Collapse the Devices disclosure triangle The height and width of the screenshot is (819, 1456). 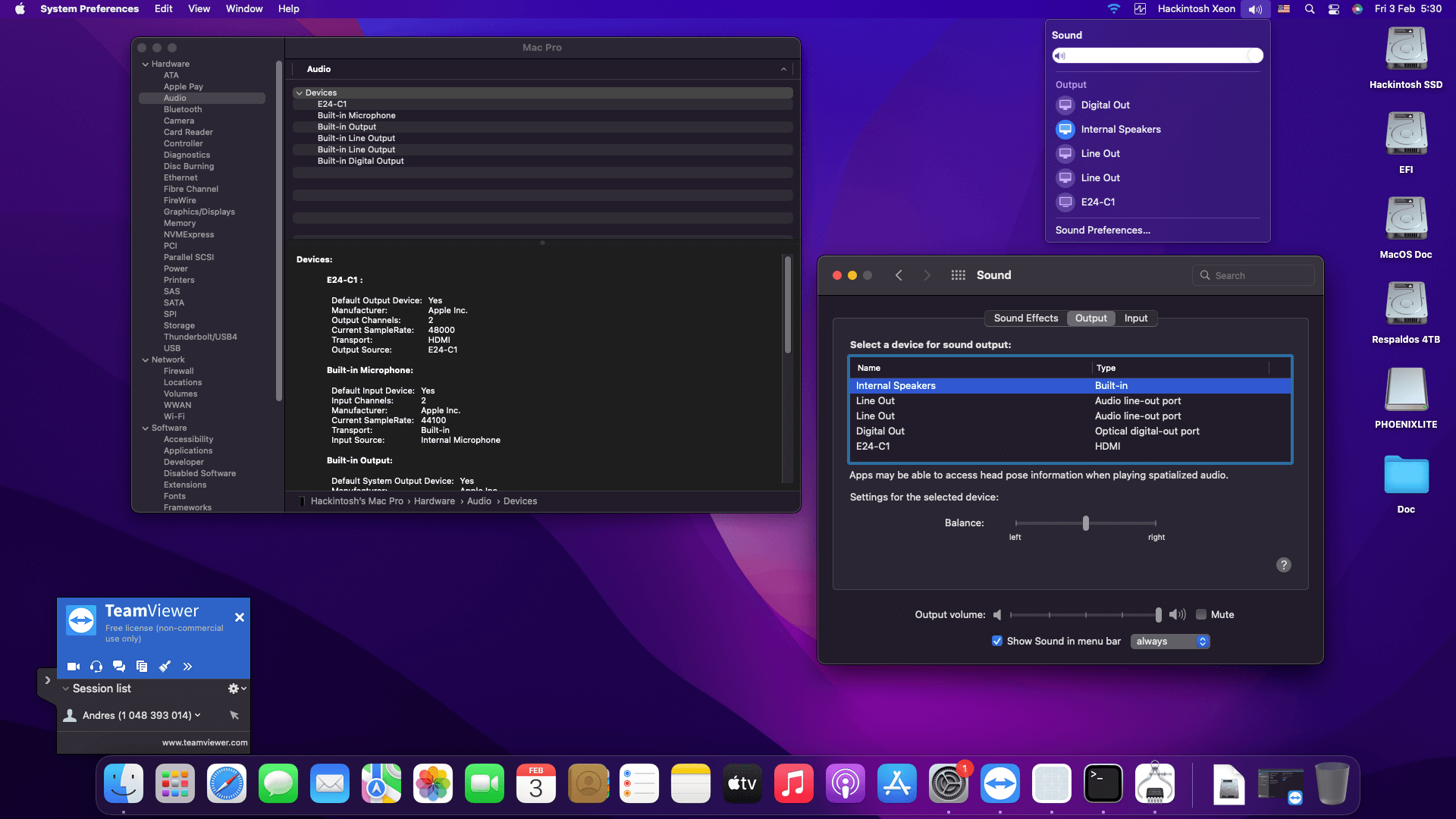(300, 93)
